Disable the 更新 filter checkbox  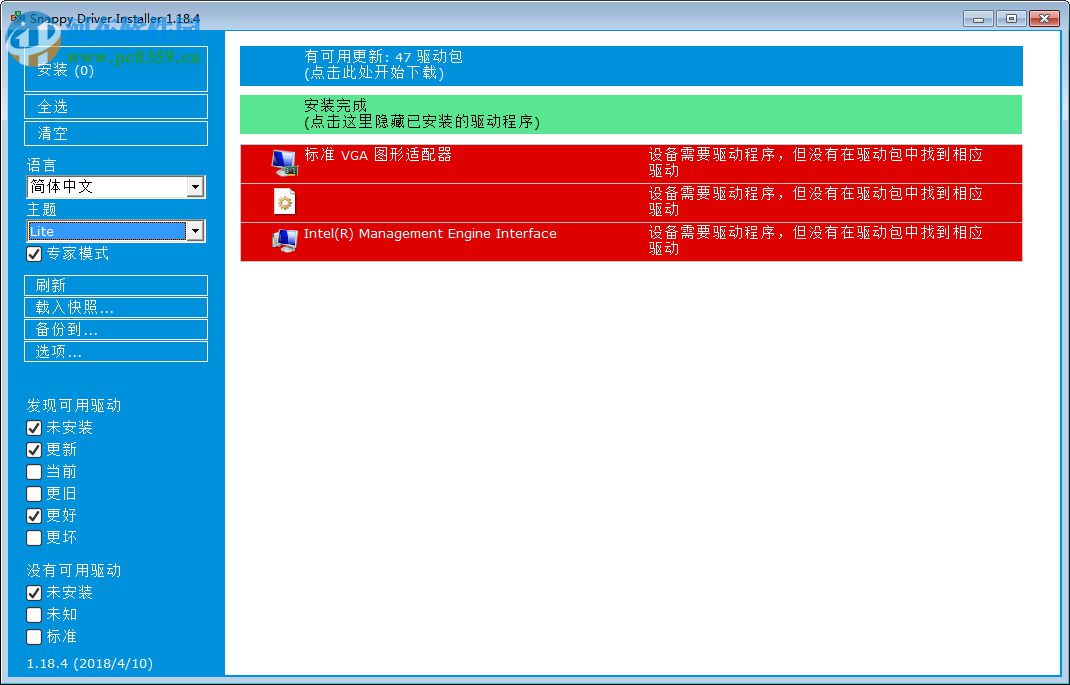tap(34, 449)
